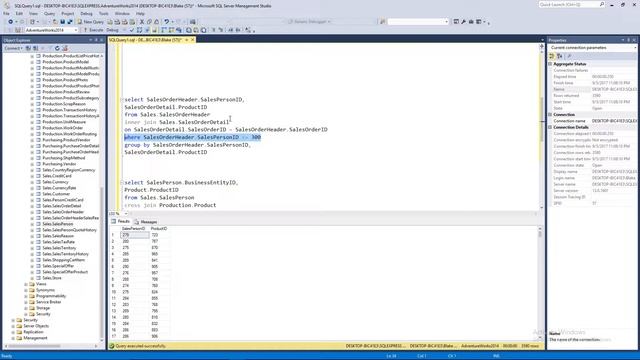Screen dimensions: 640x360
Task: Expand the Programmability folder node
Action: 26,296
